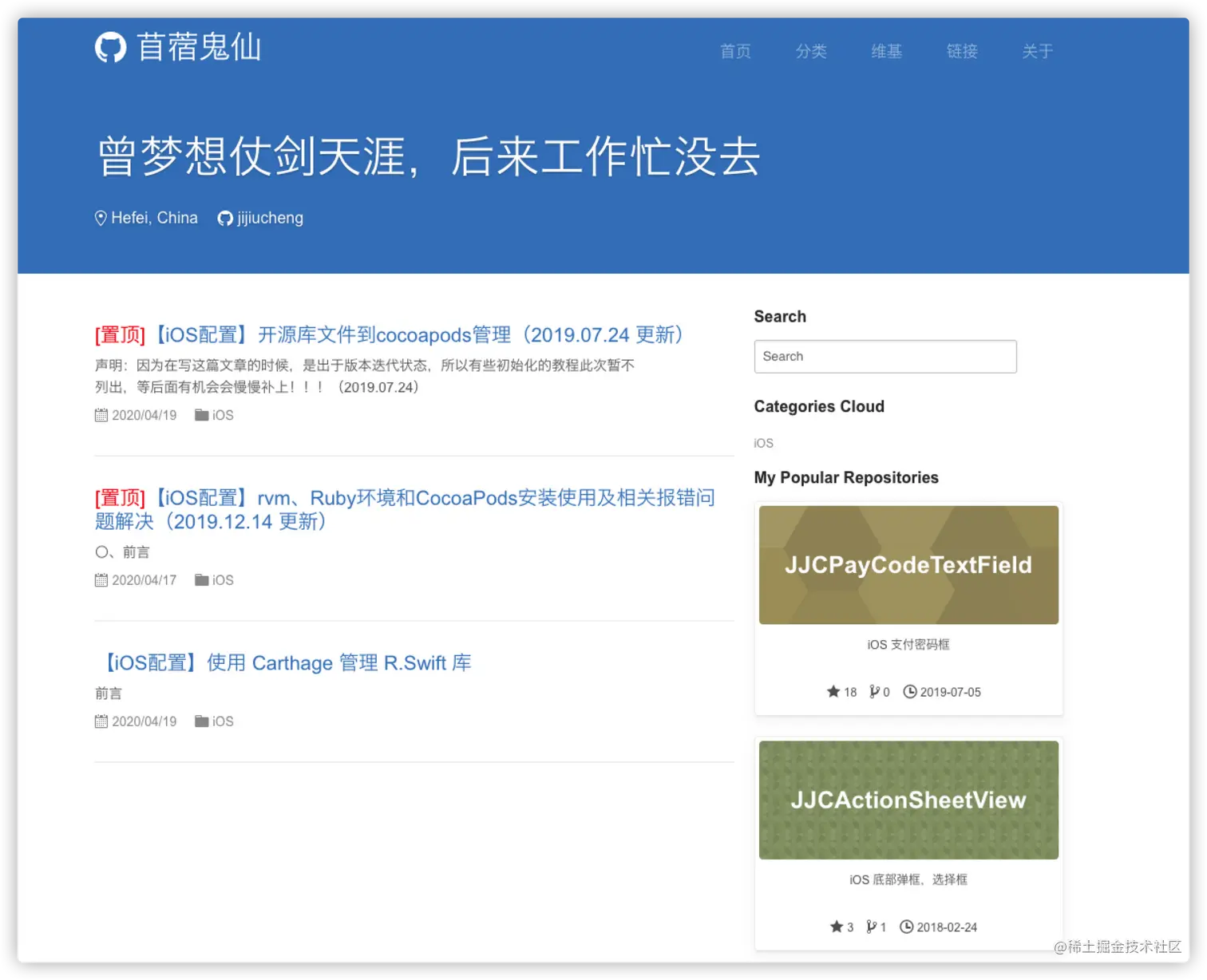The height and width of the screenshot is (980, 1207).
Task: Click the GitHub icon beside jijiucheng
Action: (224, 217)
